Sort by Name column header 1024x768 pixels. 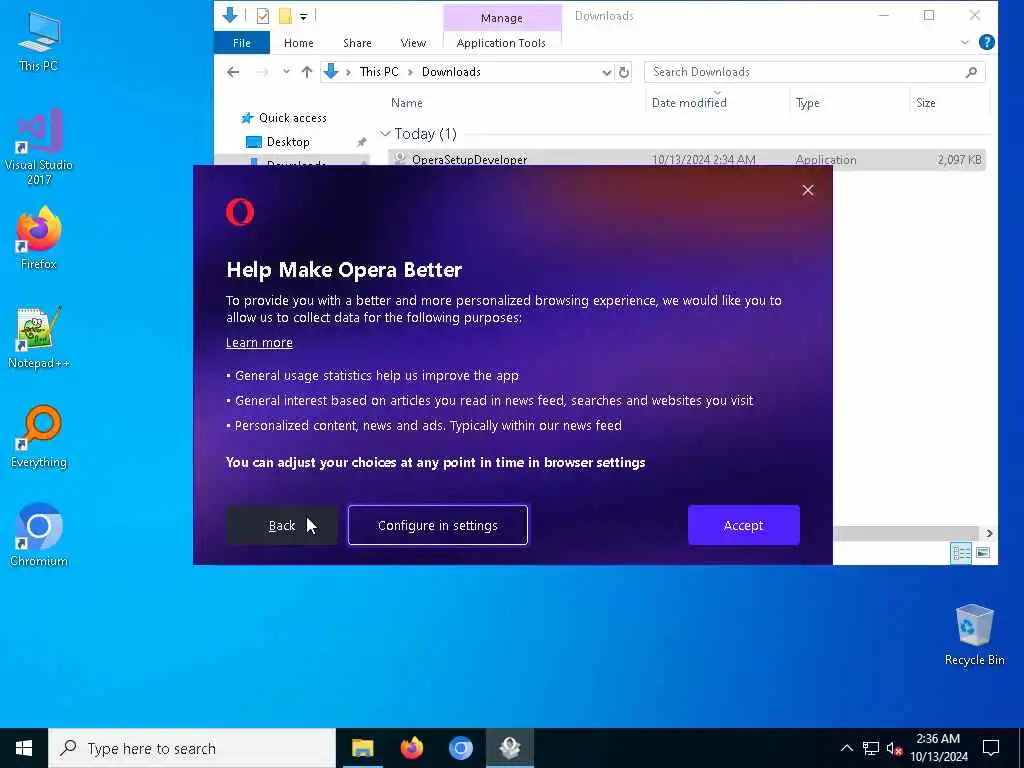(x=407, y=103)
